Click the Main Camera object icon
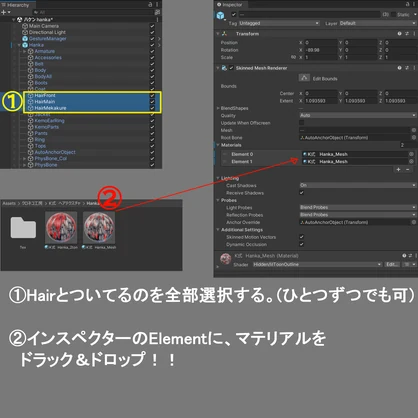This screenshot has height=418, width=418. (25, 26)
